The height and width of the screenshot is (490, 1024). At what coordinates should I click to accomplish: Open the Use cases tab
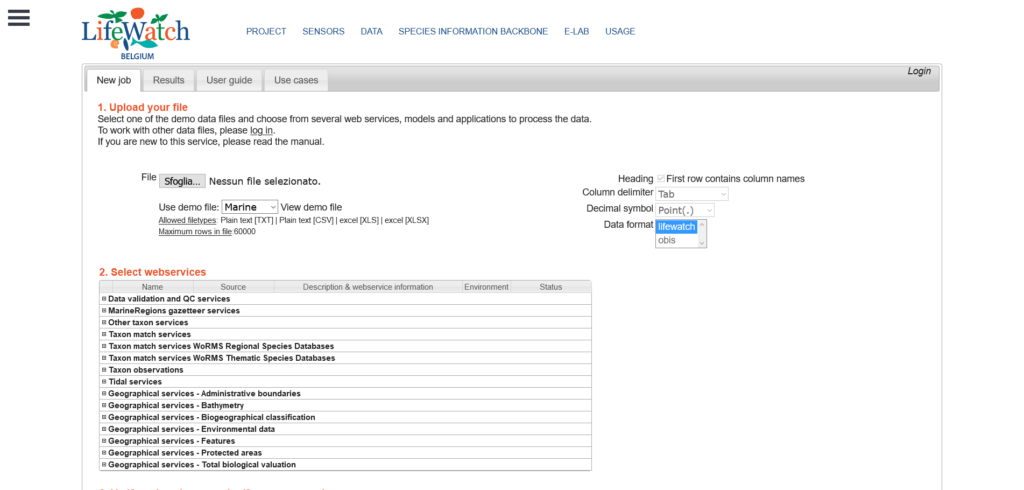click(296, 80)
